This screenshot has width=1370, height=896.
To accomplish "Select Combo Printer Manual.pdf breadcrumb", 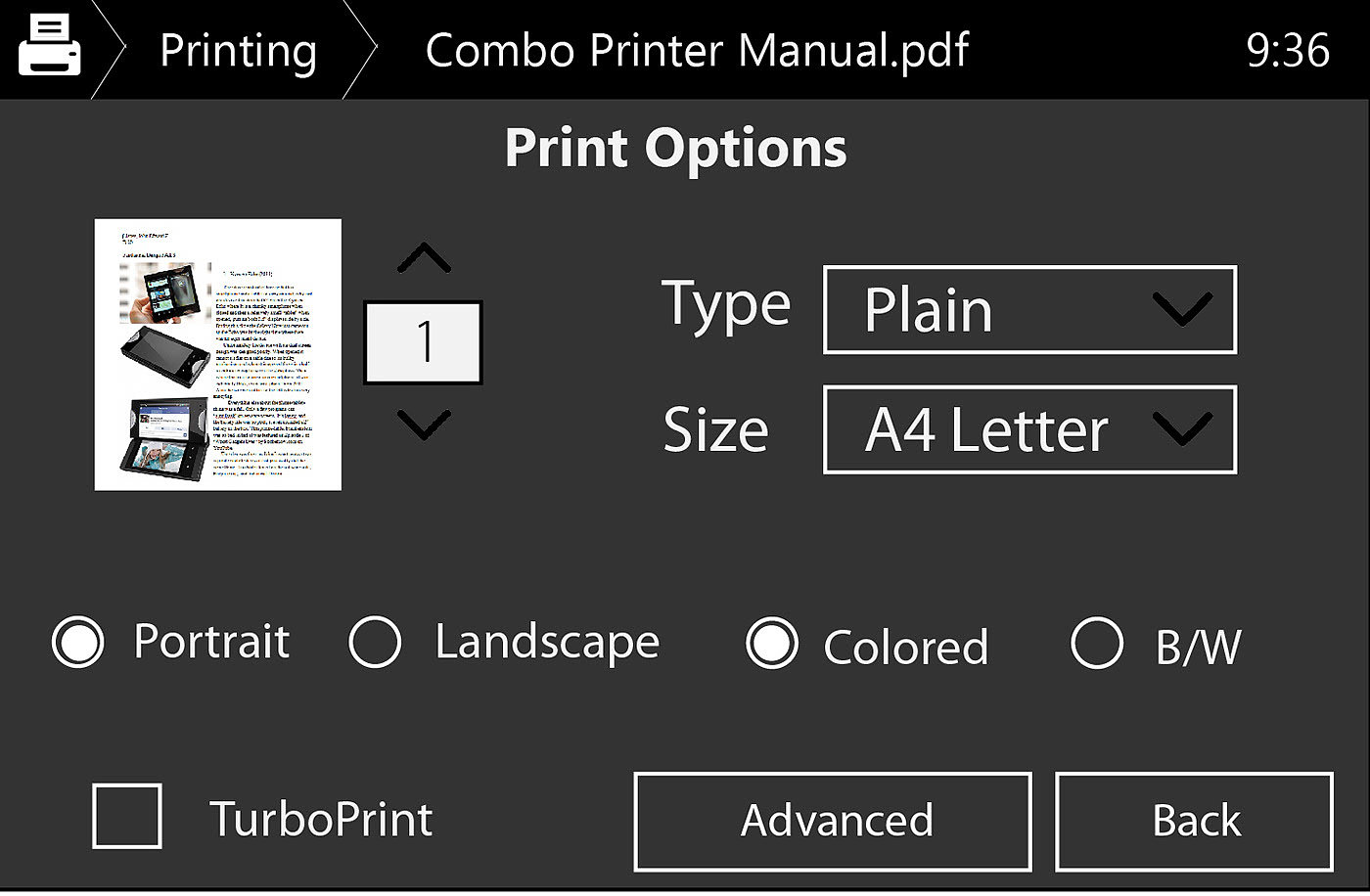I will [697, 50].
